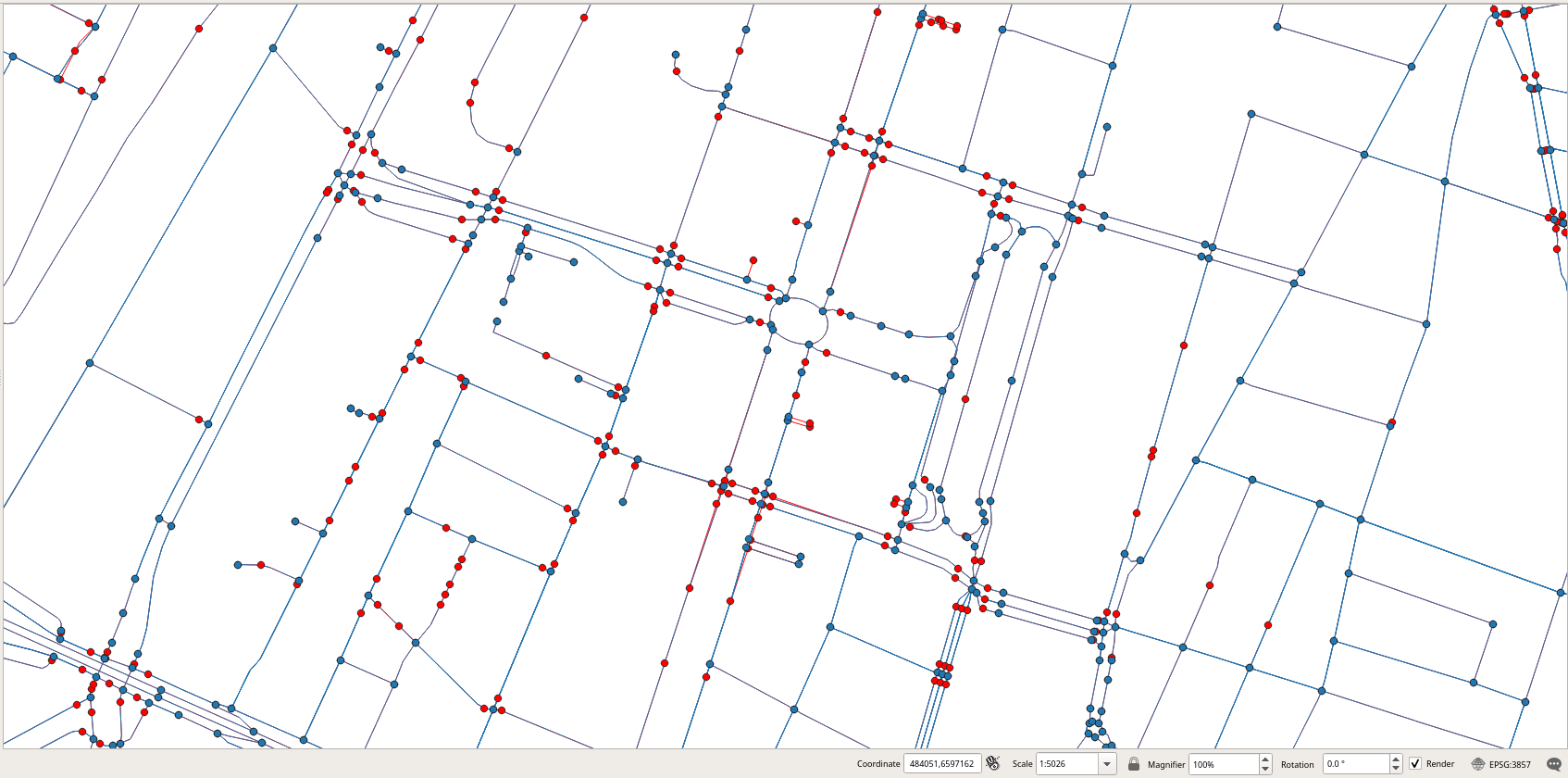This screenshot has width=1568, height=778.
Task: Increase Rotation value with up arrow
Action: pos(1396,759)
